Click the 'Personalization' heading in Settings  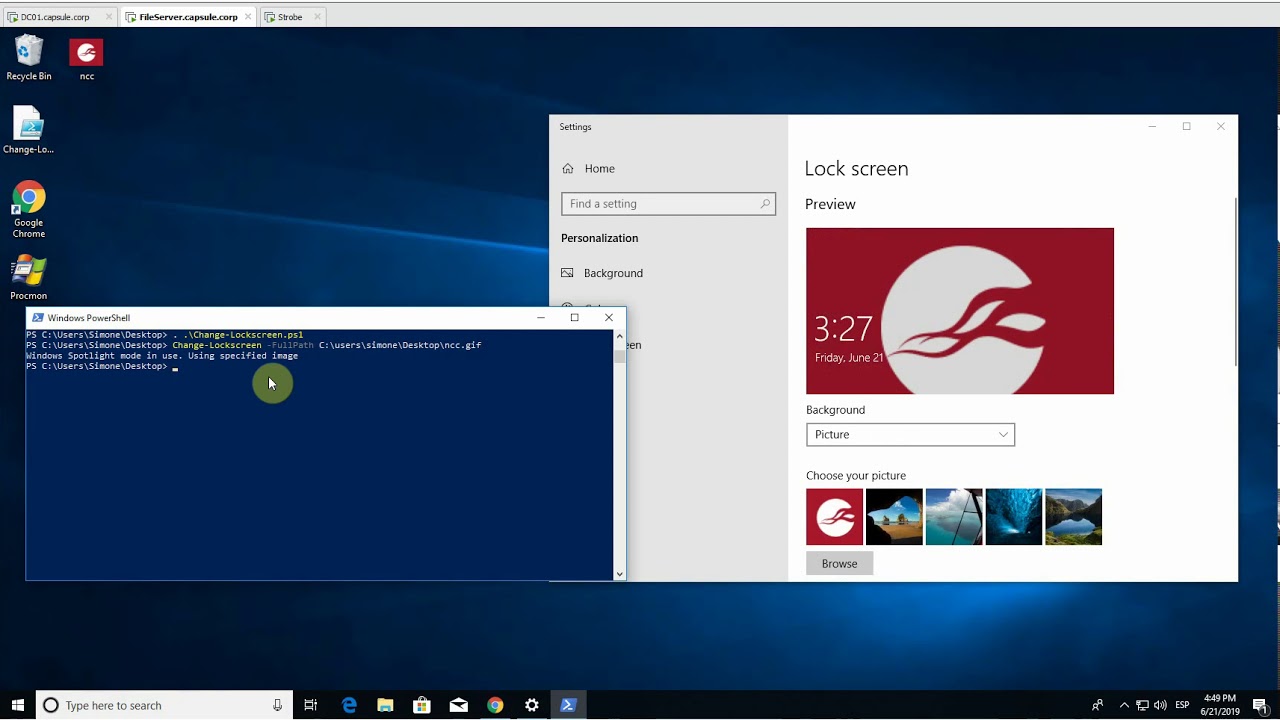tap(599, 238)
